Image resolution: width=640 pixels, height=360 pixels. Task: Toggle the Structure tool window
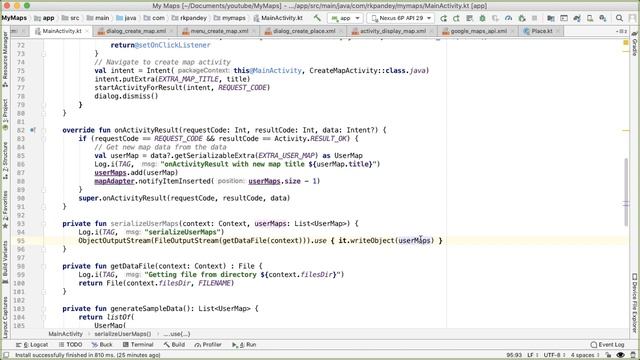5,161
